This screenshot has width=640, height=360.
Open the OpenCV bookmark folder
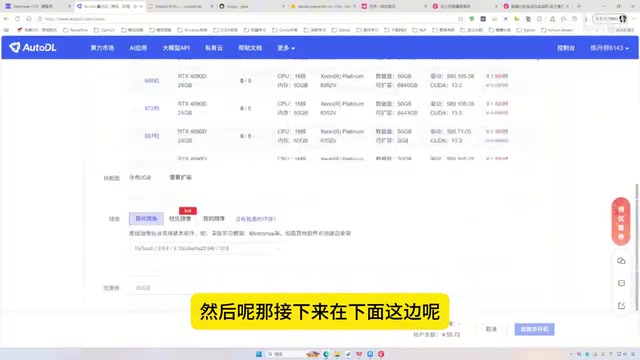click(104, 30)
